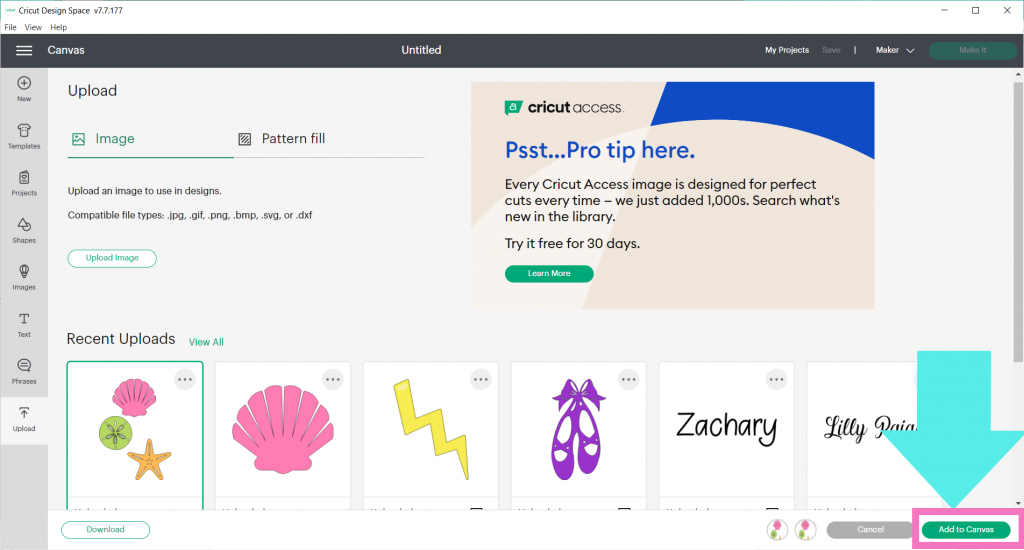Click the vertical scrollbar on the right

1018,222
